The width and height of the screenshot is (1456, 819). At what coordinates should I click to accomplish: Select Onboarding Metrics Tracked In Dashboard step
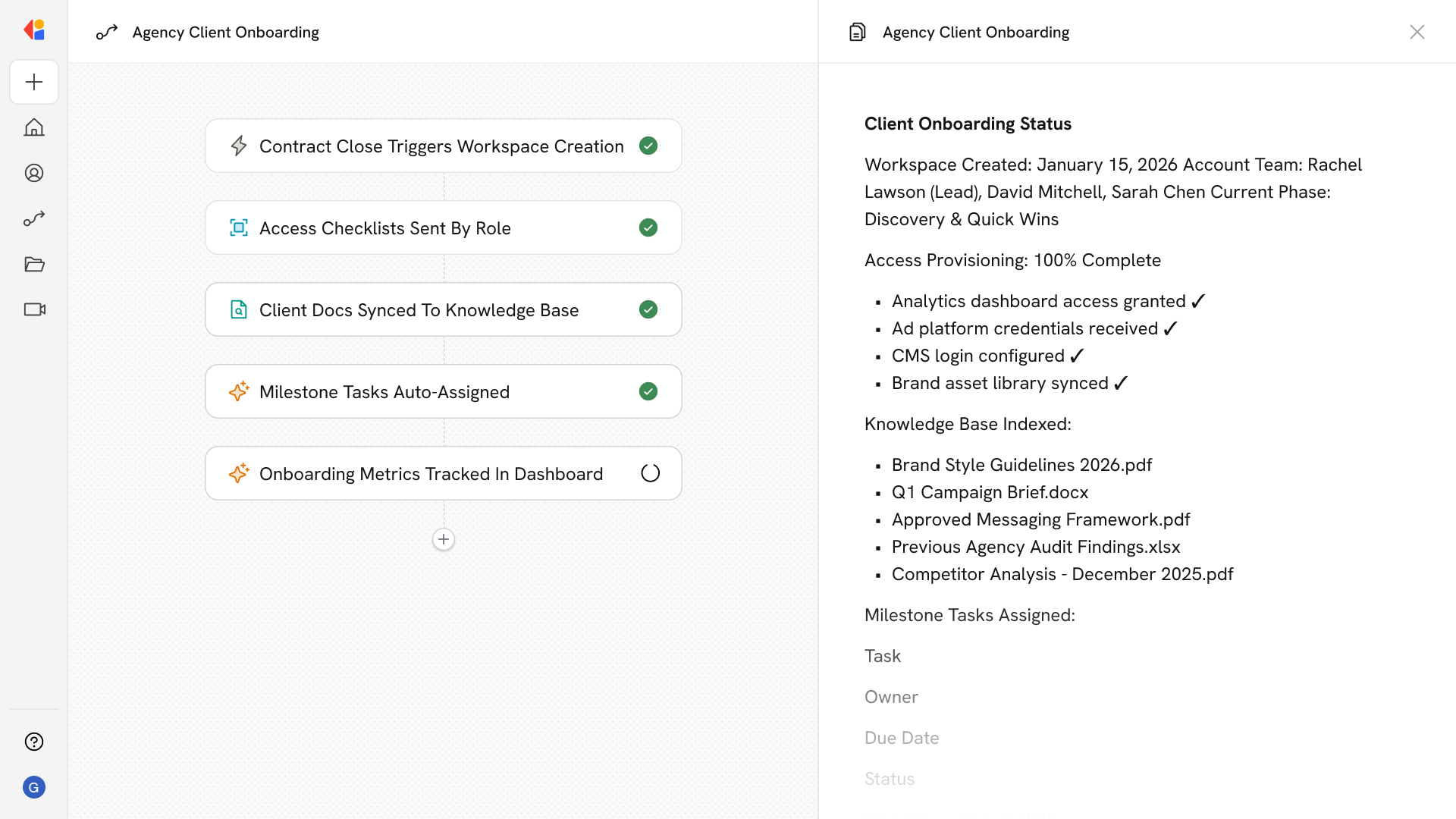(431, 473)
